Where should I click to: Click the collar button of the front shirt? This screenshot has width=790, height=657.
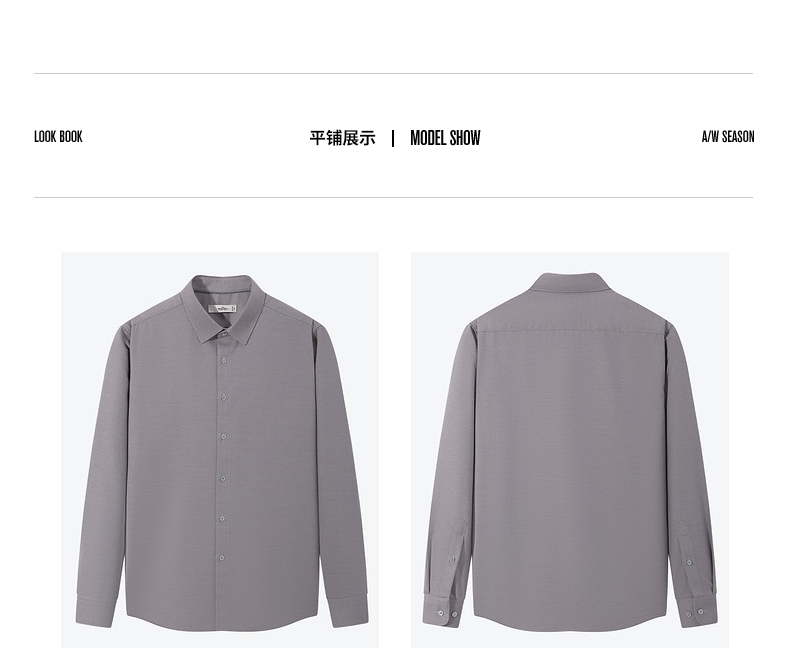tap(223, 333)
